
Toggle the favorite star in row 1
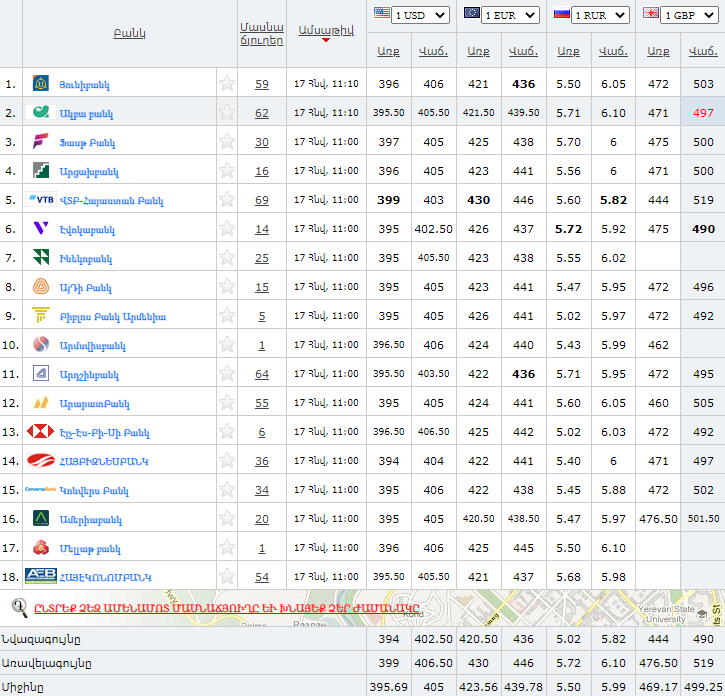coord(227,84)
